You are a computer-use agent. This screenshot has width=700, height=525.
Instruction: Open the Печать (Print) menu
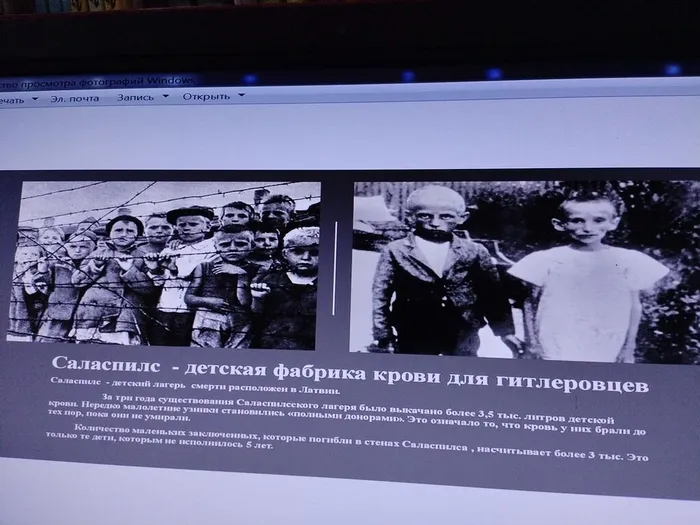pyautogui.click(x=12, y=100)
